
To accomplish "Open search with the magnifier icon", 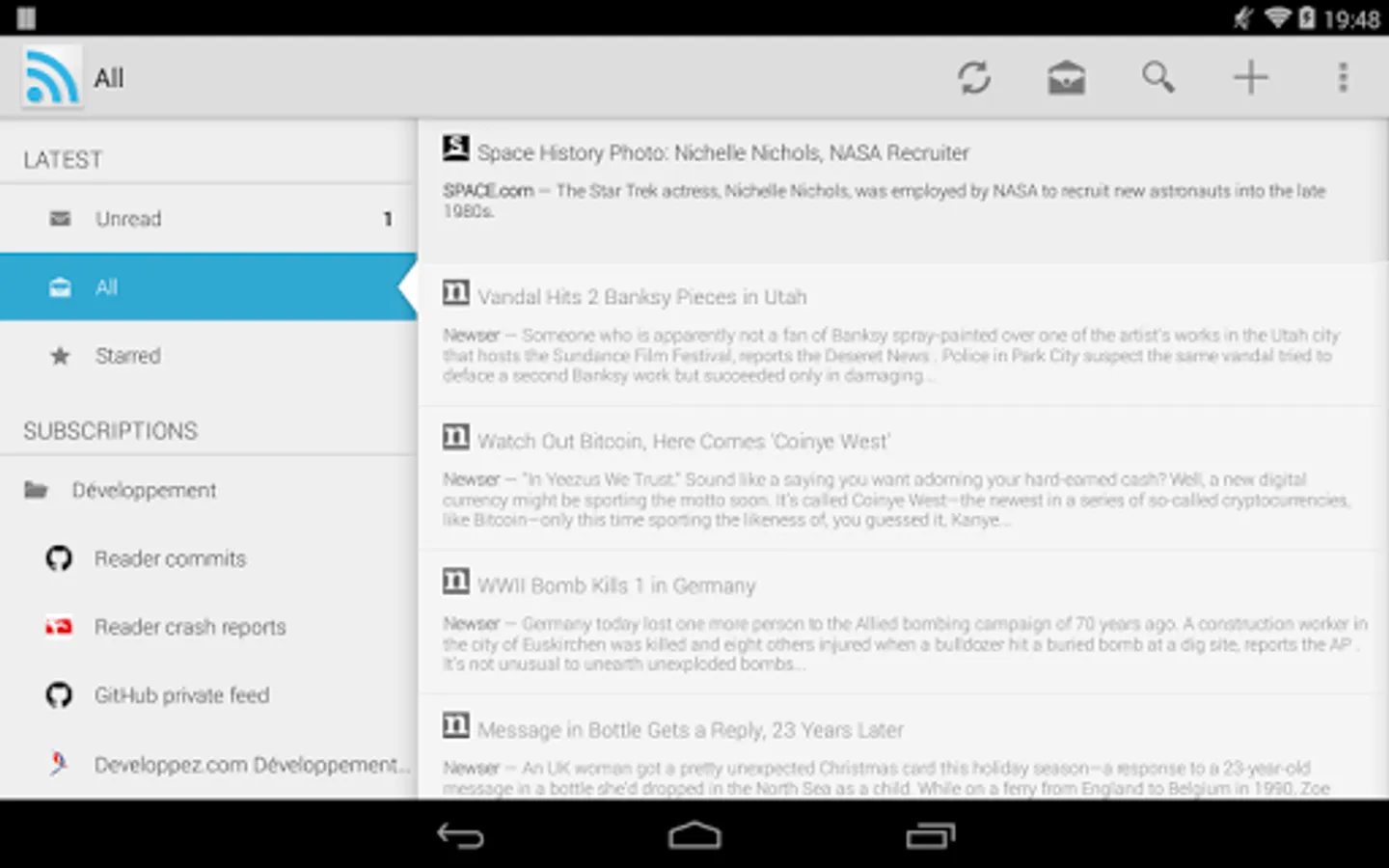I will 1157,77.
